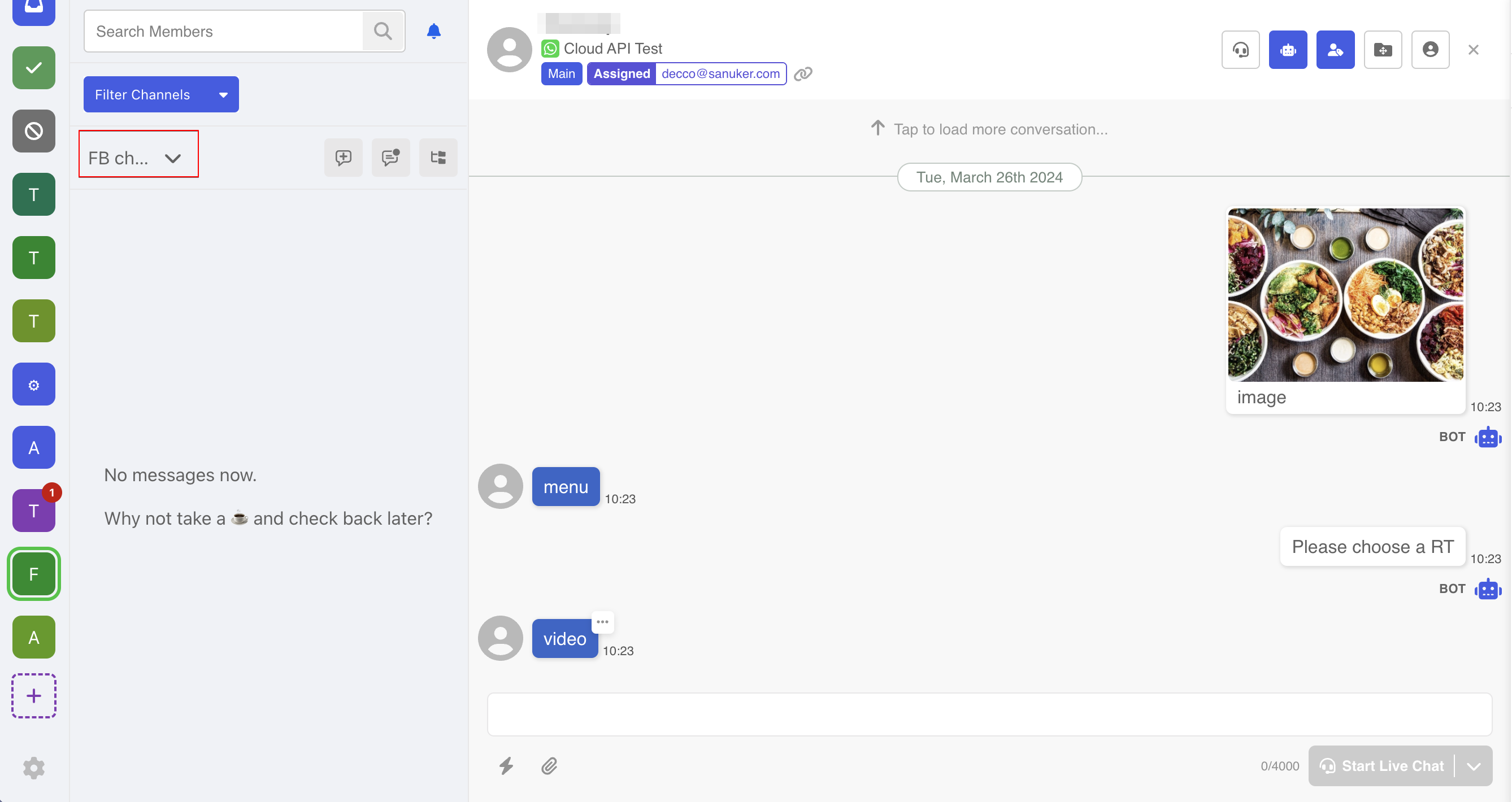This screenshot has height=802, width=1512.
Task: Click the headset live chat icon in header
Action: 1240,50
